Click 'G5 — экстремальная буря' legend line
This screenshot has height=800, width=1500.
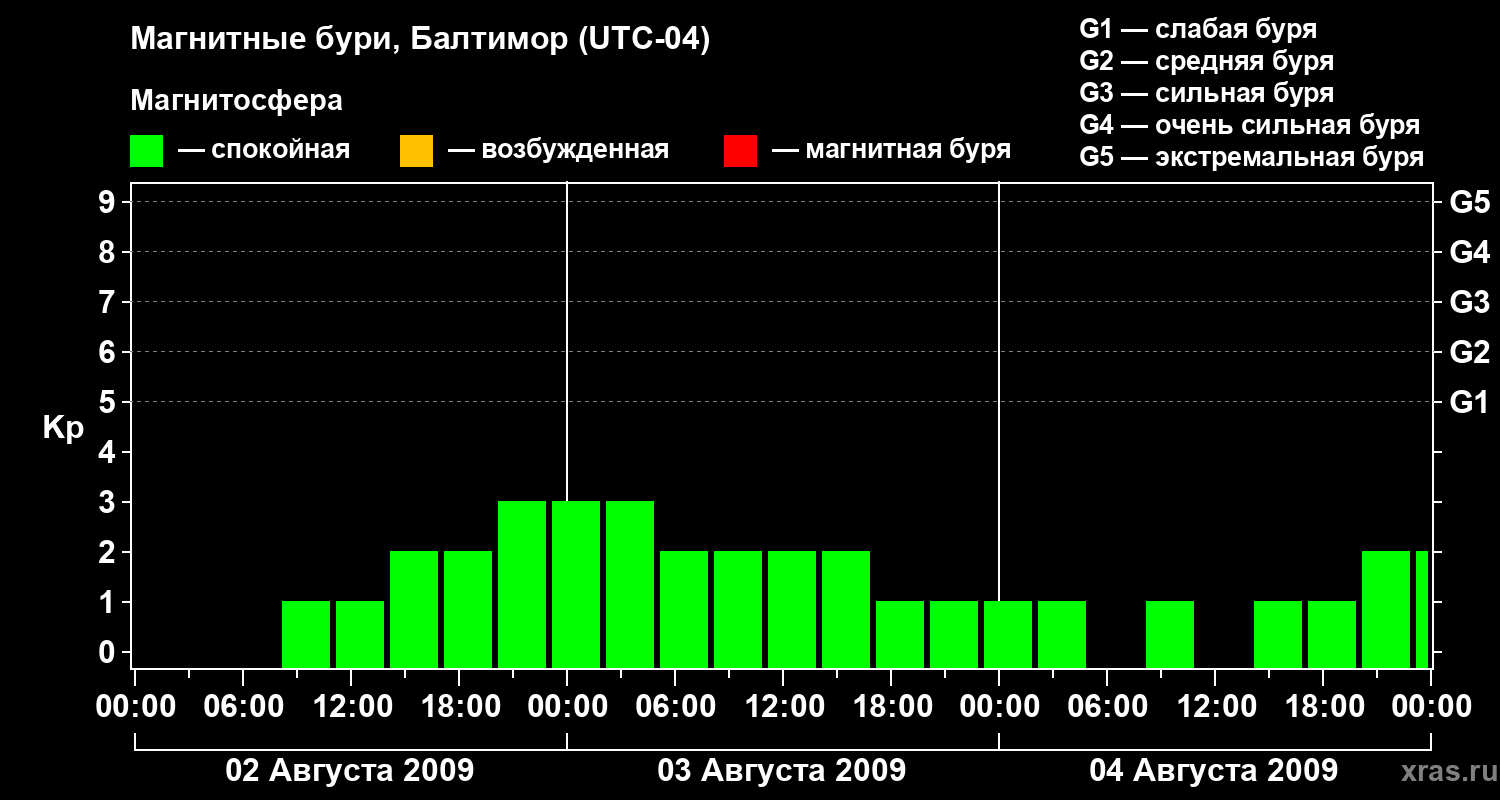[x=1252, y=157]
